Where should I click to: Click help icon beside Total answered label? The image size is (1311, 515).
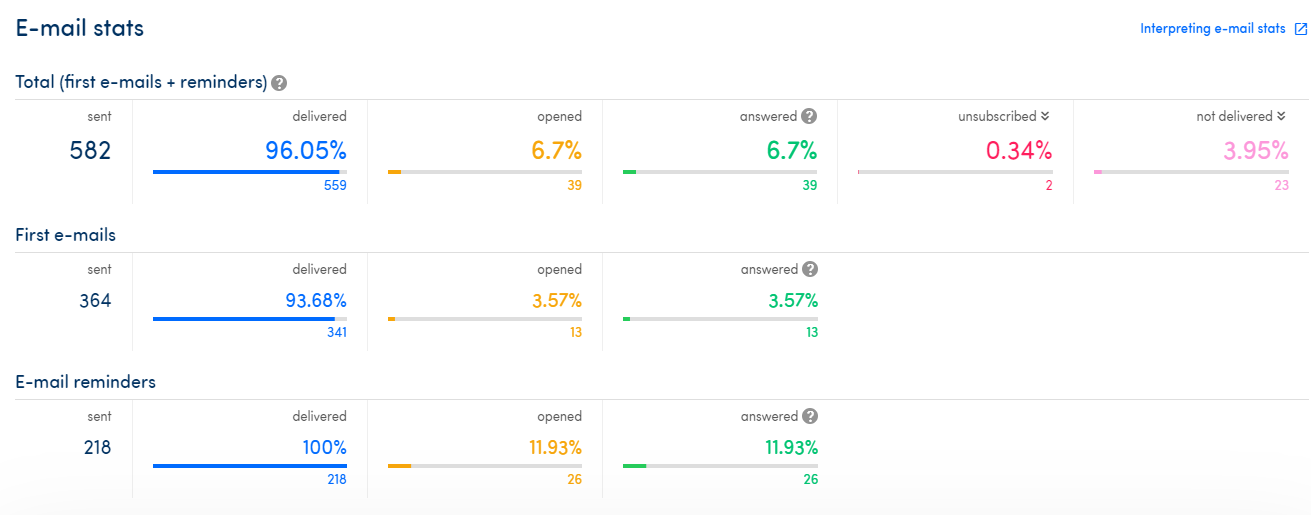pyautogui.click(x=809, y=116)
